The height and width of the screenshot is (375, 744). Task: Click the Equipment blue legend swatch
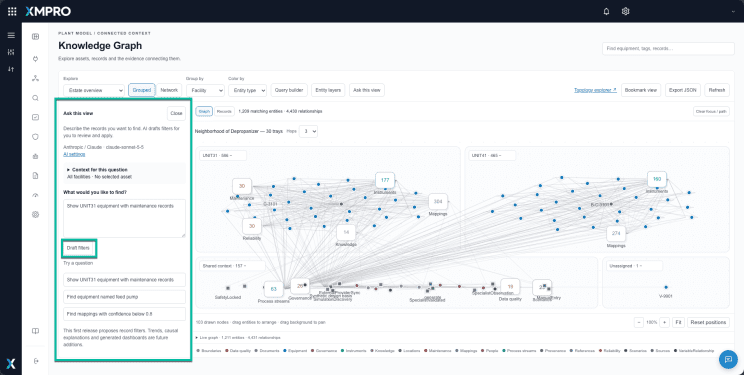(284, 351)
